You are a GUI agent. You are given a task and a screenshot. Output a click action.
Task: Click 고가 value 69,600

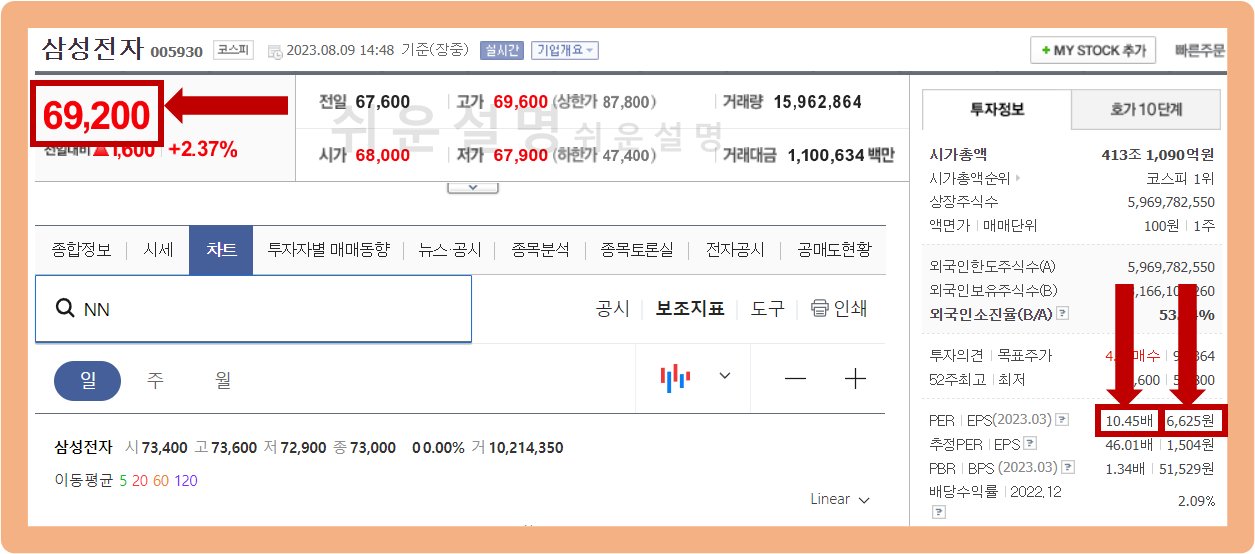coord(521,102)
